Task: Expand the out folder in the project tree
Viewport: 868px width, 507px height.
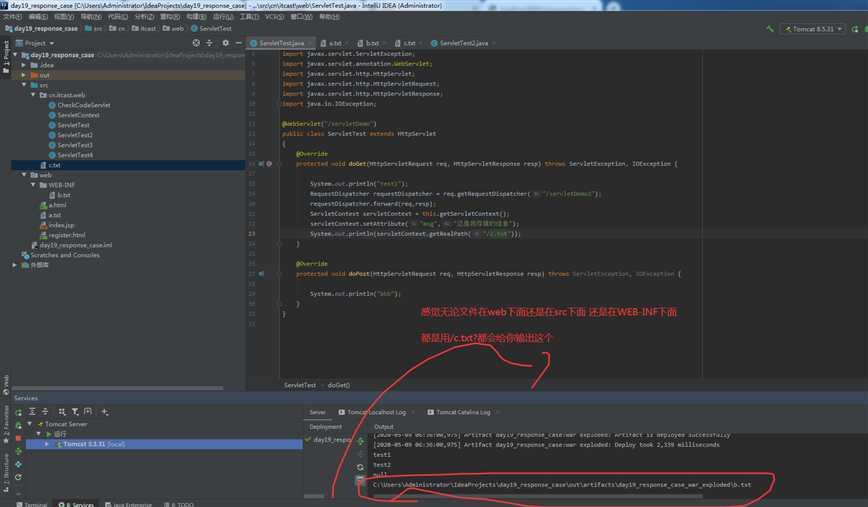Action: click(24, 75)
